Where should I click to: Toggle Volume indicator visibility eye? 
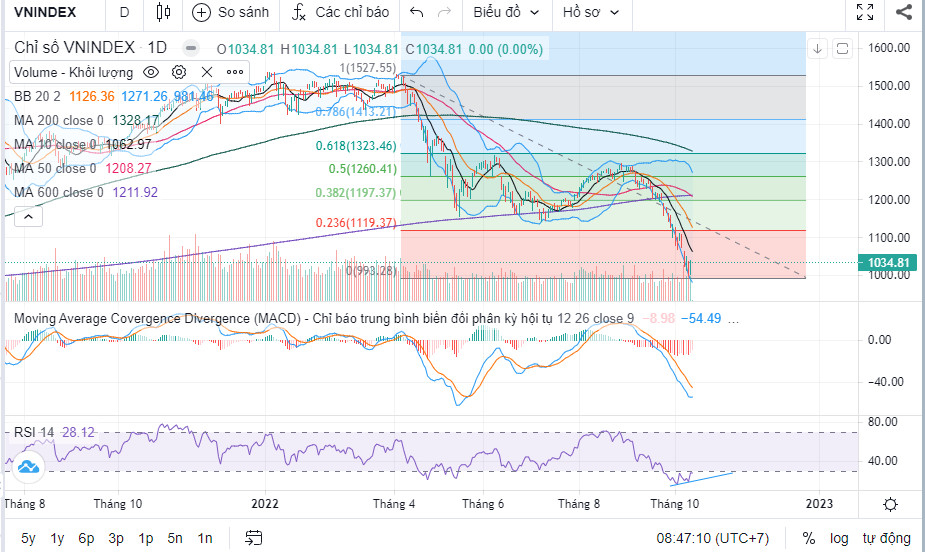[151, 72]
